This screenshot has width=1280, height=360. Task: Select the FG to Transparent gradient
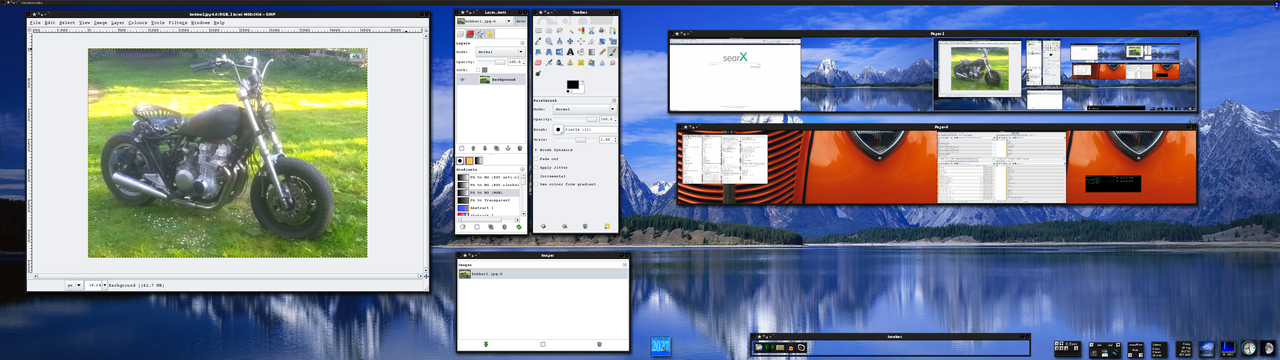click(490, 200)
